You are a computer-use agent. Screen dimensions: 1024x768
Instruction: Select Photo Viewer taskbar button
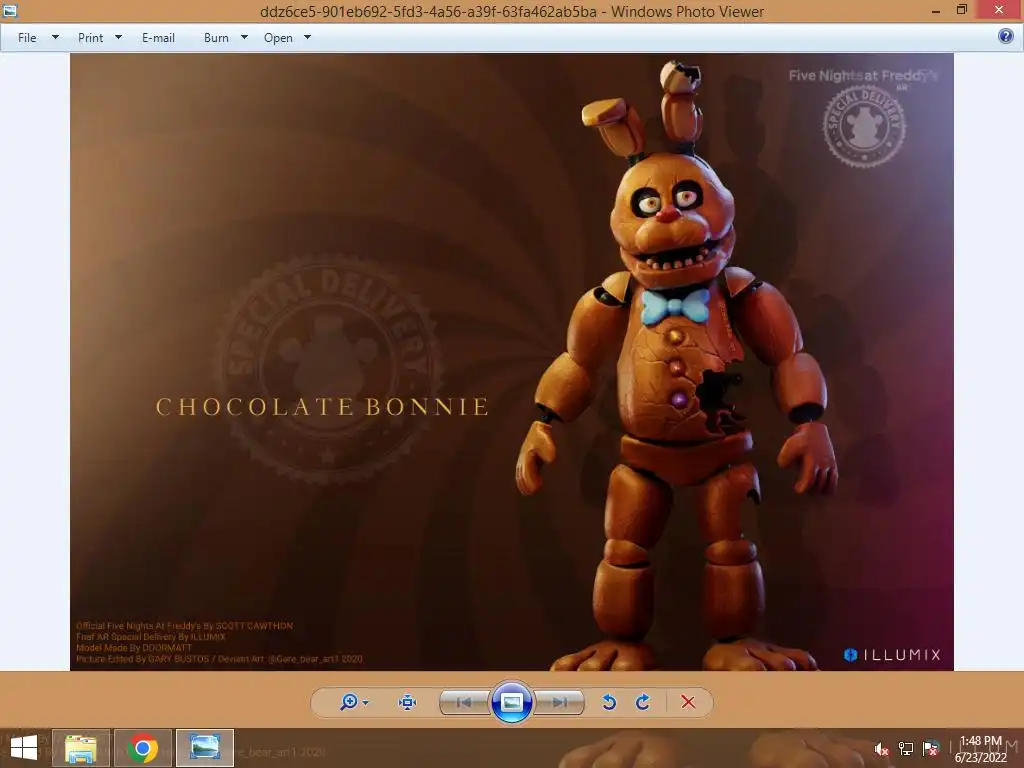click(204, 748)
